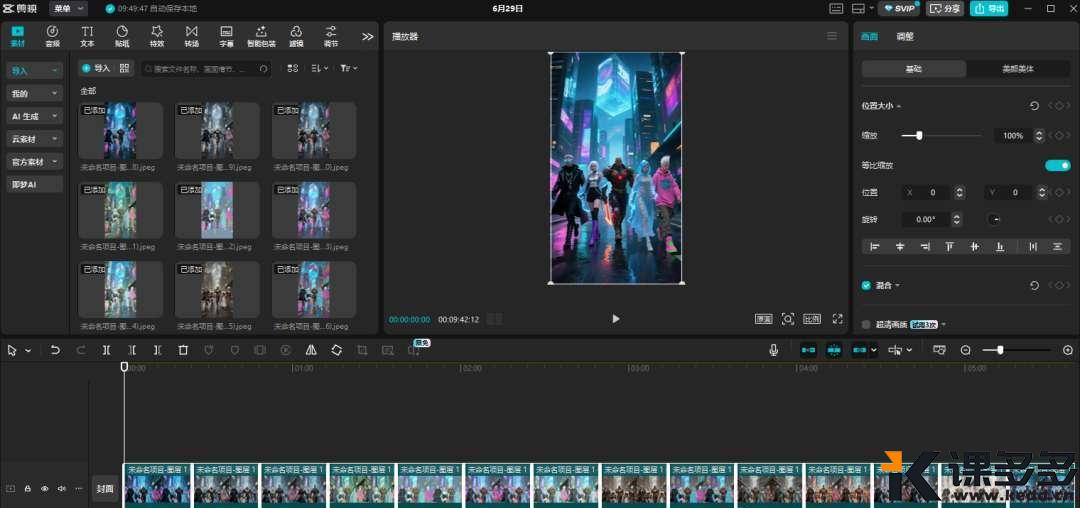Switch to the 调整 tab in right panel

coord(905,36)
